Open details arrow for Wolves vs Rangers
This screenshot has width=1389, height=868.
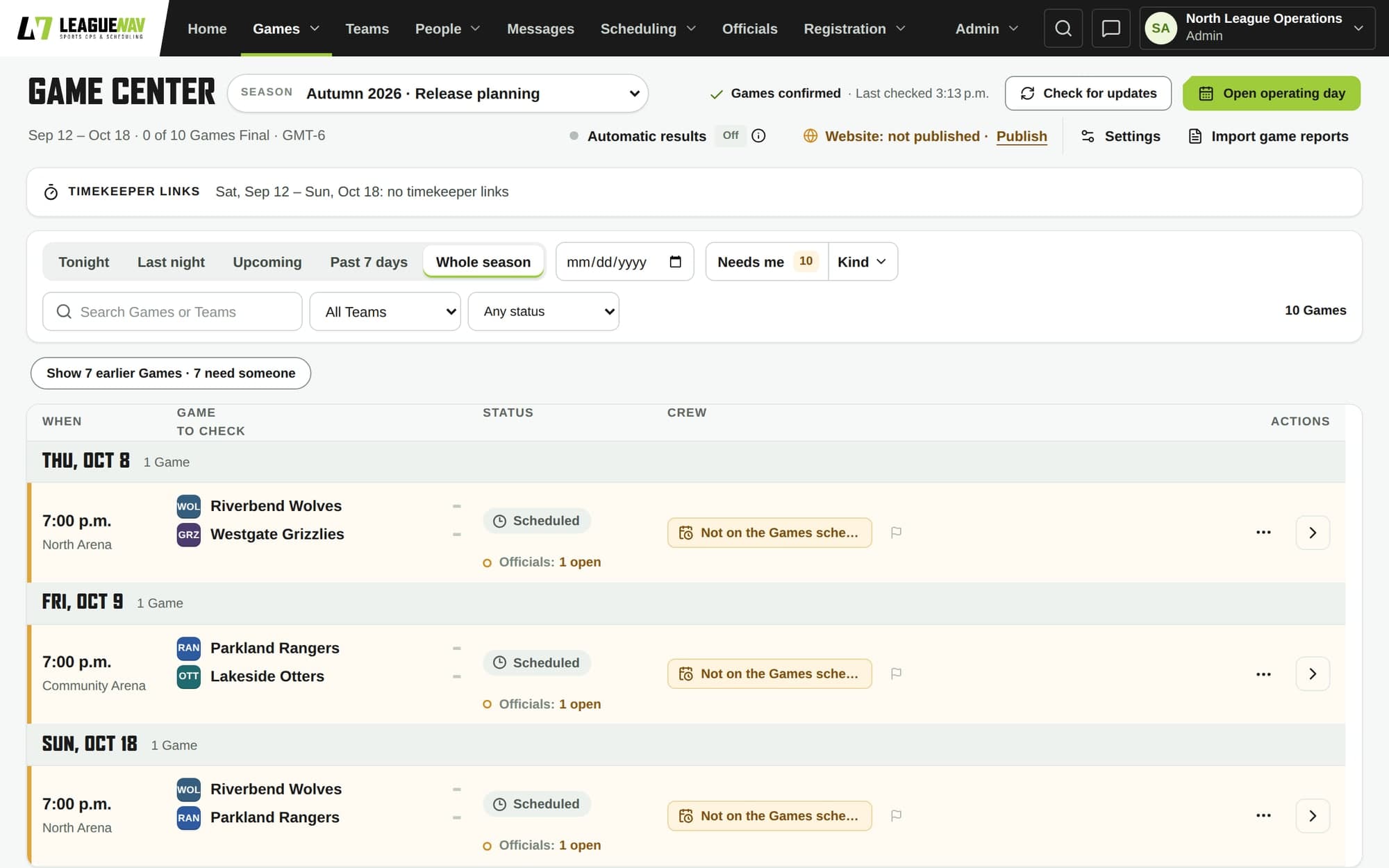pos(1313,816)
